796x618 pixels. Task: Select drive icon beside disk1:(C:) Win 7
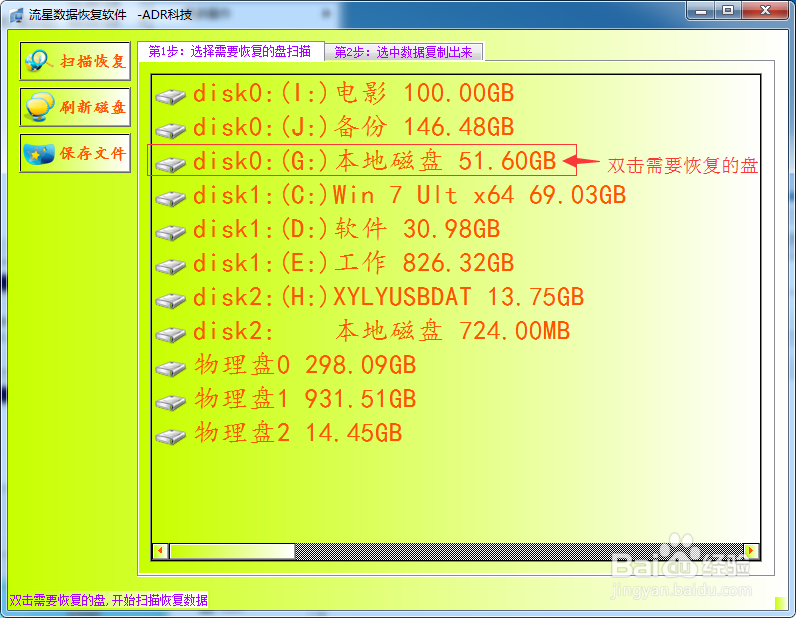171,198
